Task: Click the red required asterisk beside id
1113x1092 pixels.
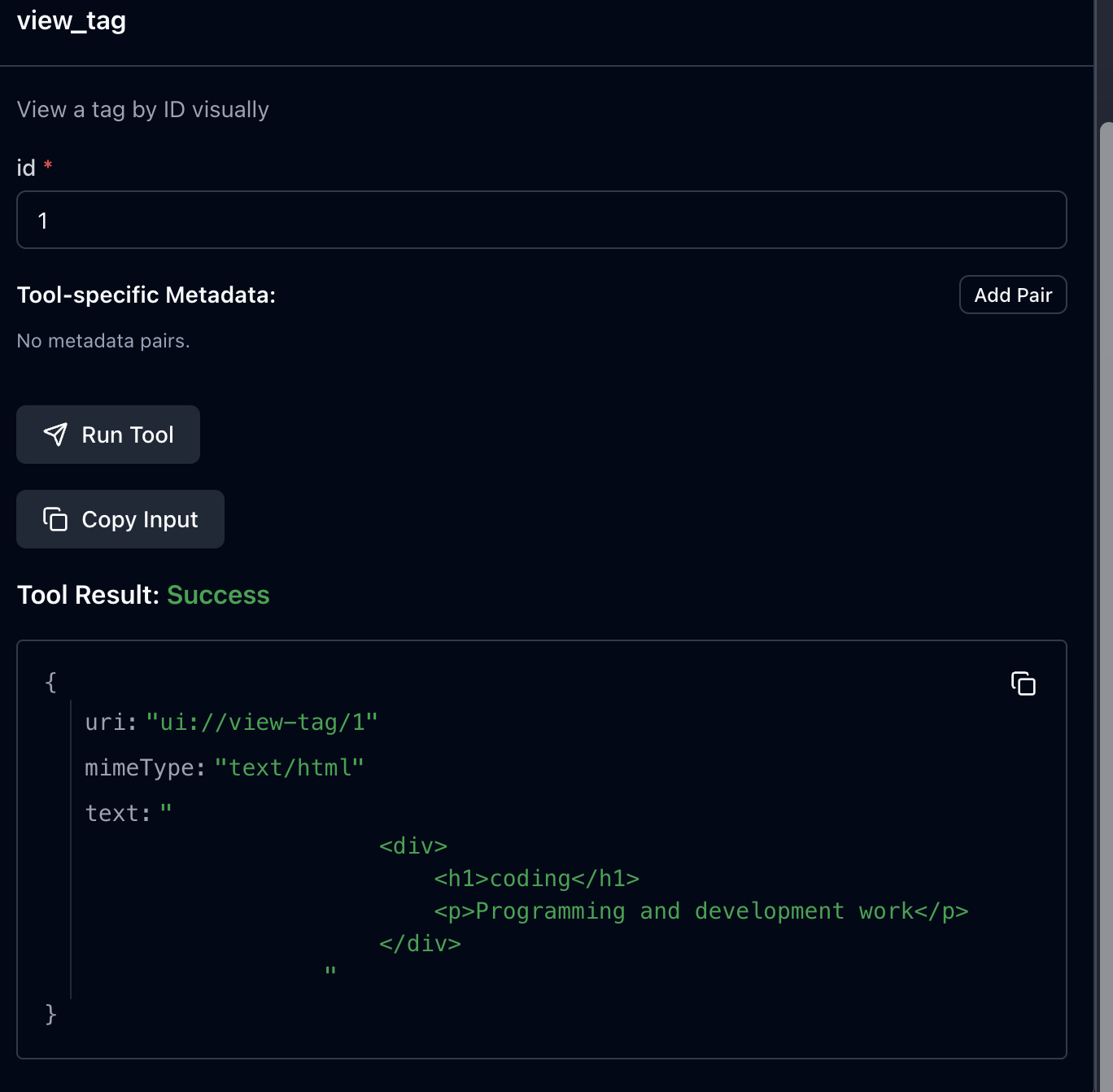Action: tap(48, 166)
